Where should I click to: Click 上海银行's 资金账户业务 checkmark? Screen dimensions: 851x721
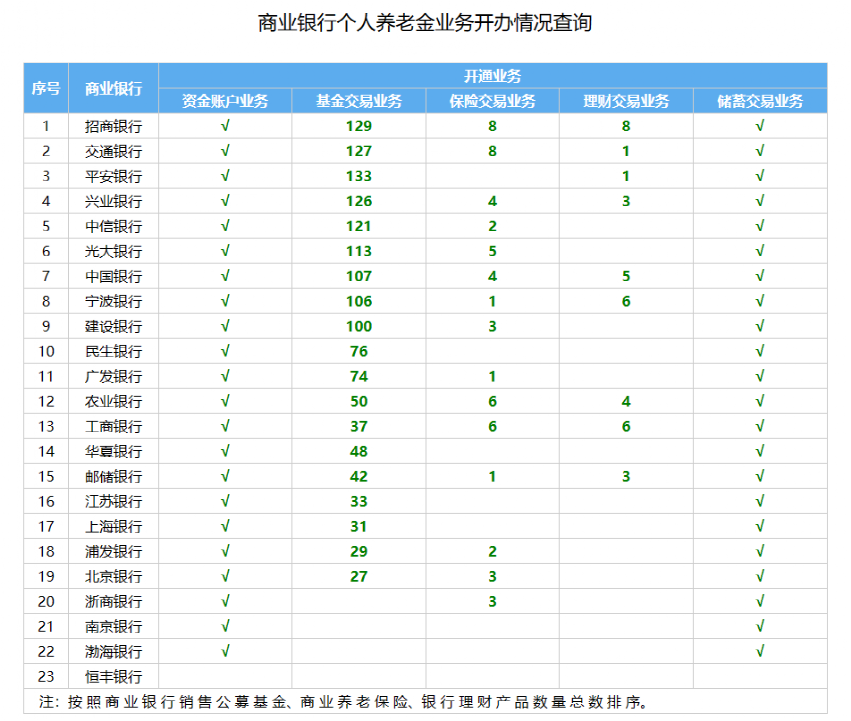(x=227, y=526)
